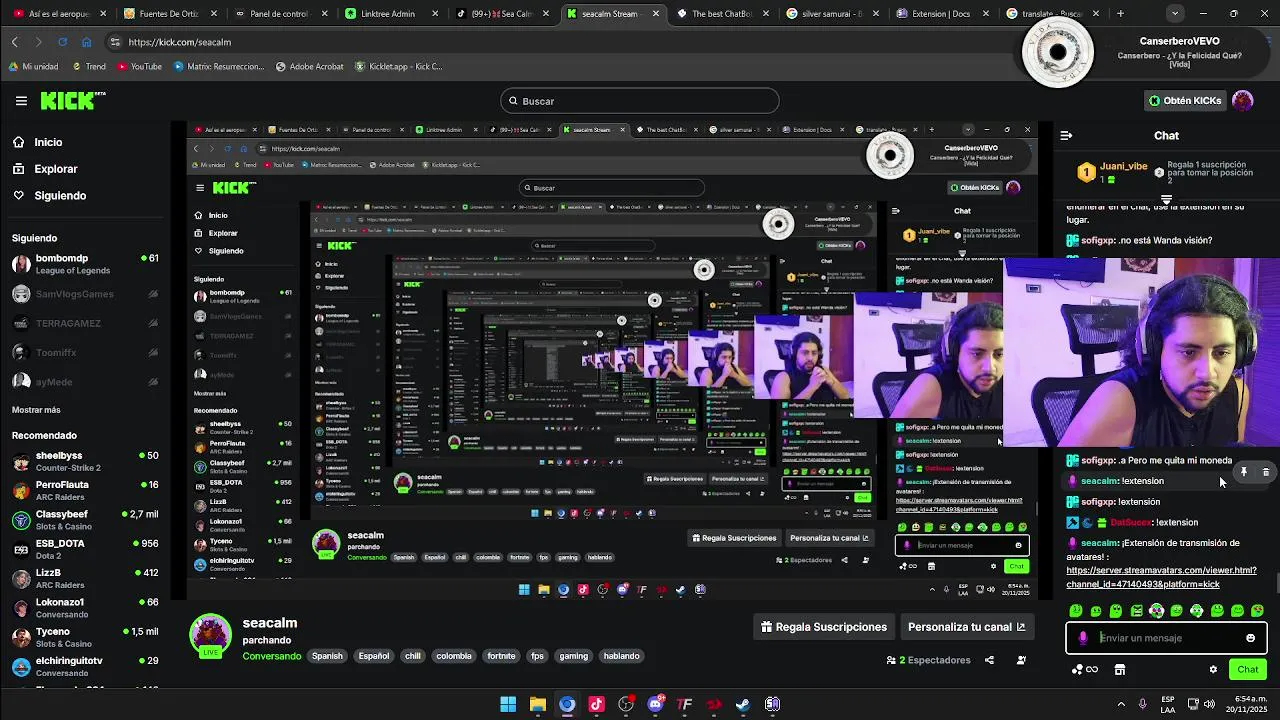Image resolution: width=1280 pixels, height=720 pixels.
Task: Open Toomiffx channel in sidebar
Action: click(x=85, y=352)
